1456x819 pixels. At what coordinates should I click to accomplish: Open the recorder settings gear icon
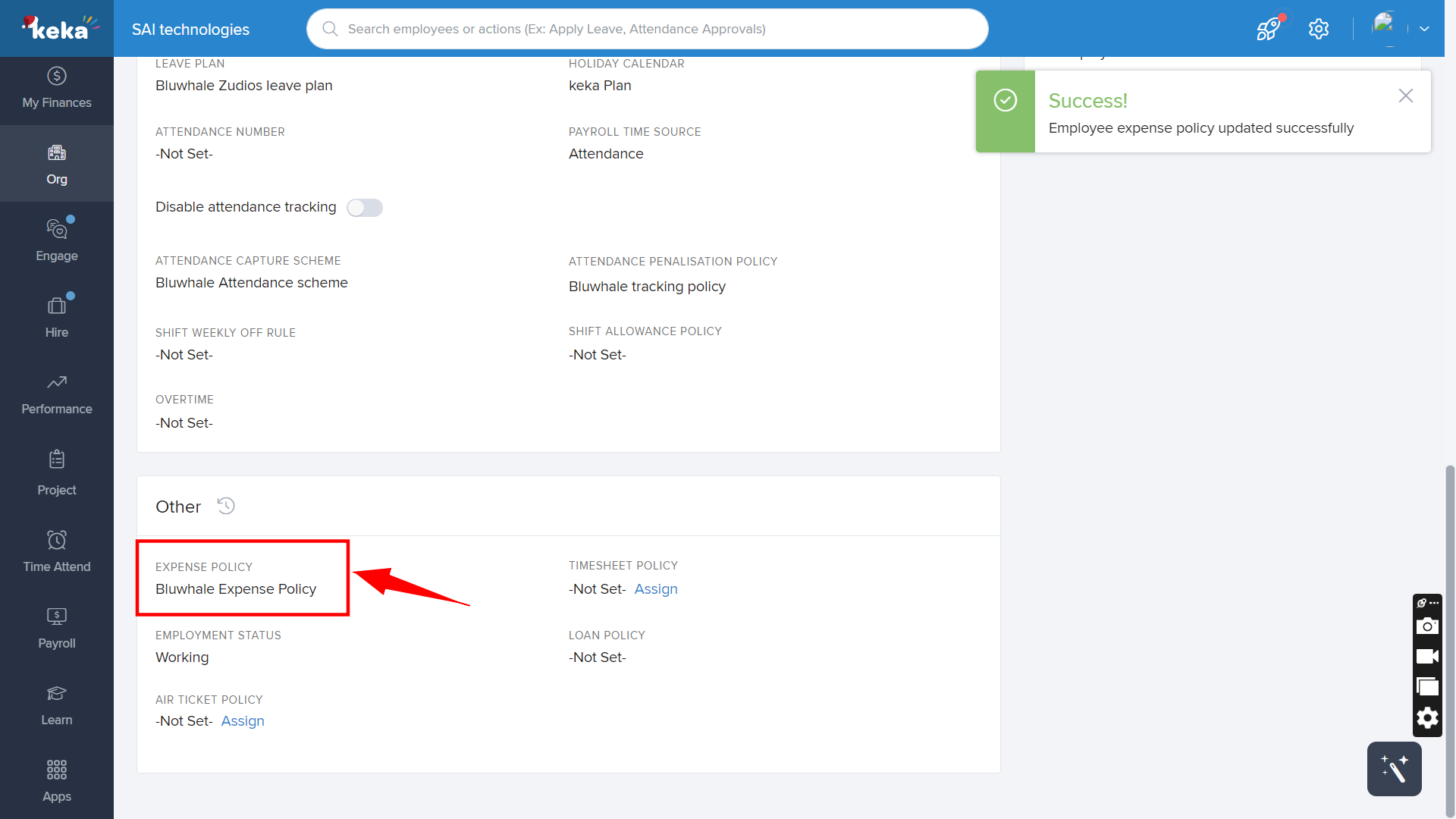(1427, 718)
